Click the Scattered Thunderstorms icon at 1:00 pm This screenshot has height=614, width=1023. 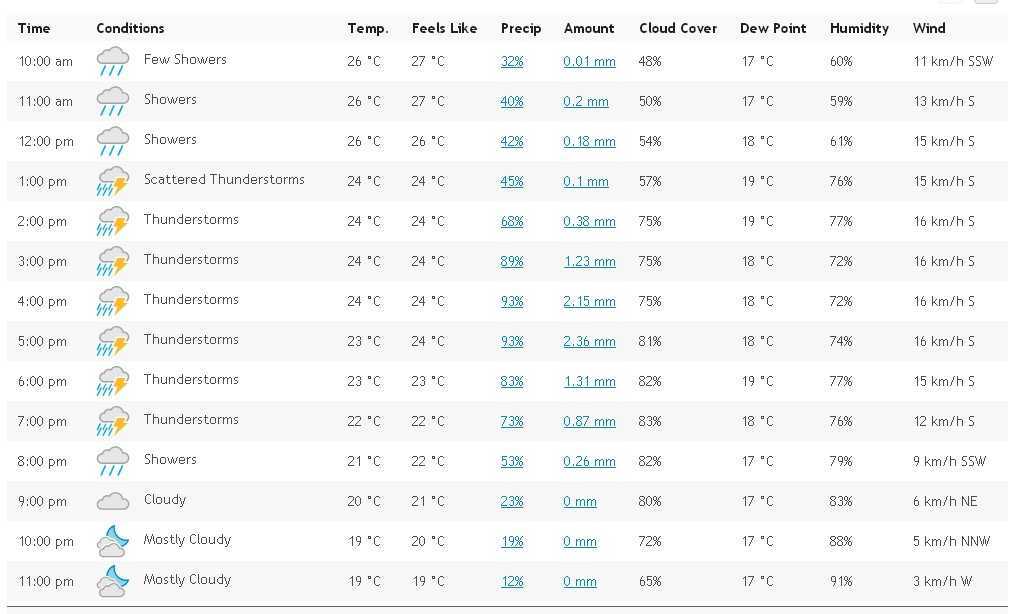(x=112, y=181)
